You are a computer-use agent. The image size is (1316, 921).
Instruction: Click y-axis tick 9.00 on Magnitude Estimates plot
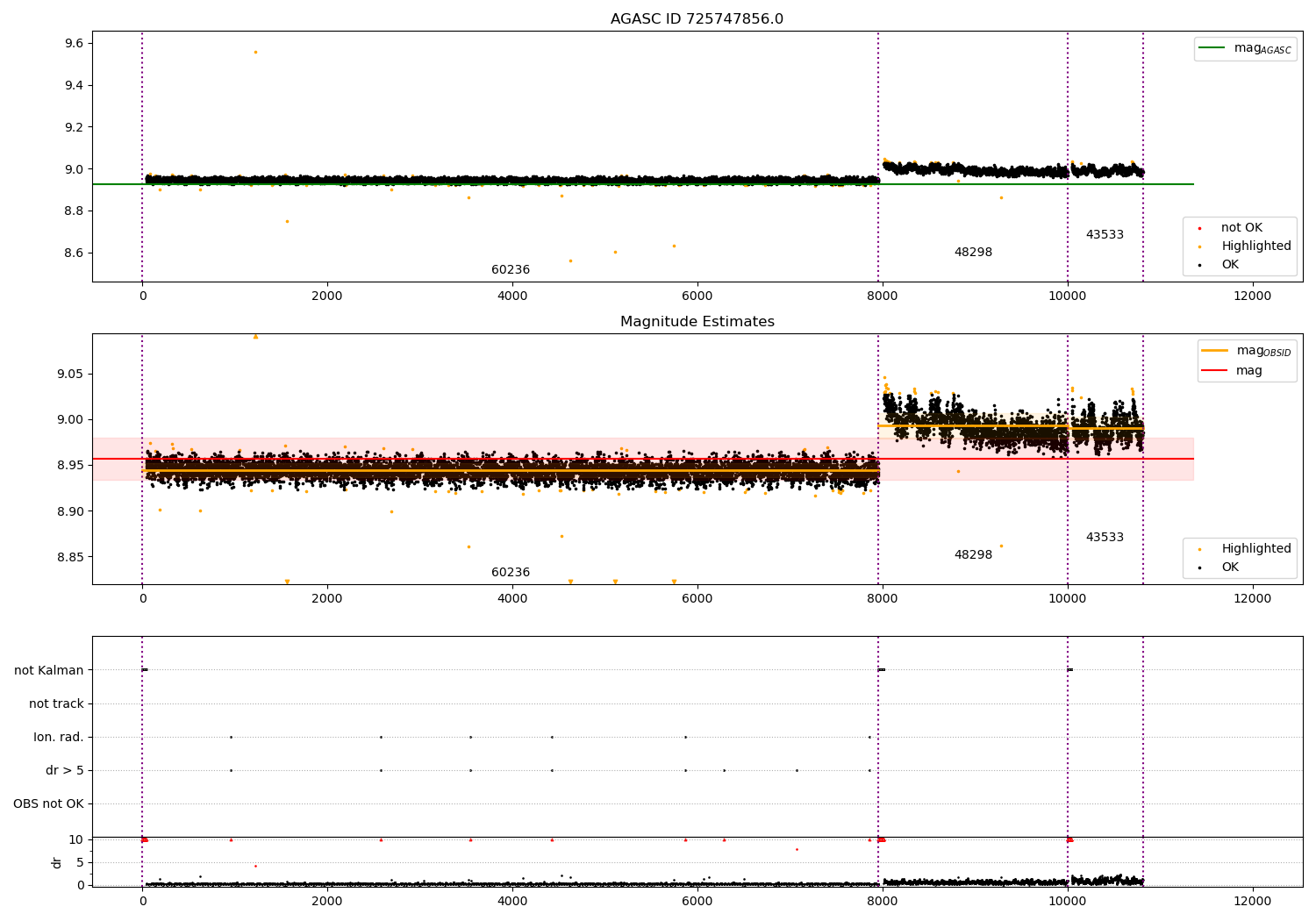(x=71, y=420)
